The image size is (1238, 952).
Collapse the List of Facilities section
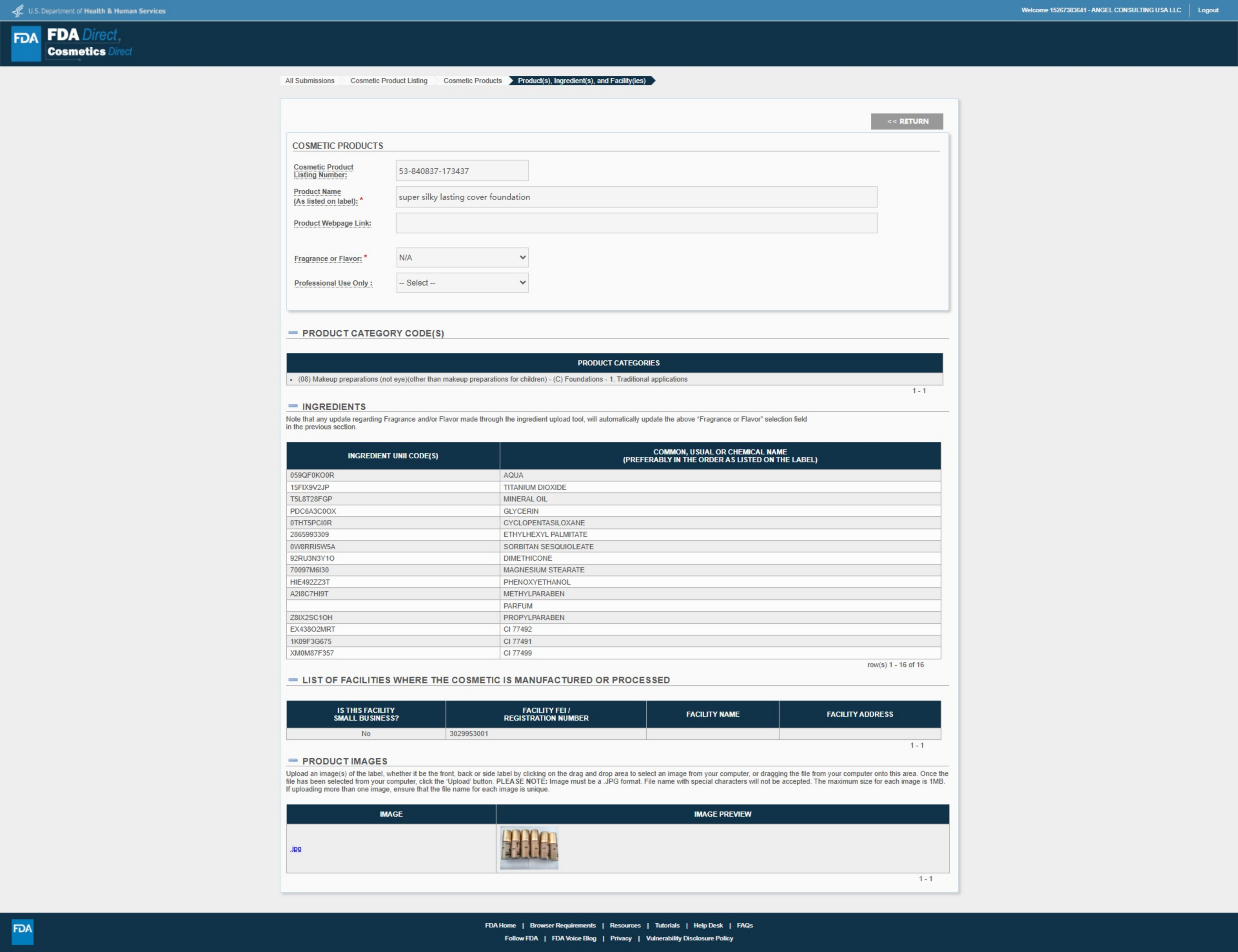pos(293,679)
